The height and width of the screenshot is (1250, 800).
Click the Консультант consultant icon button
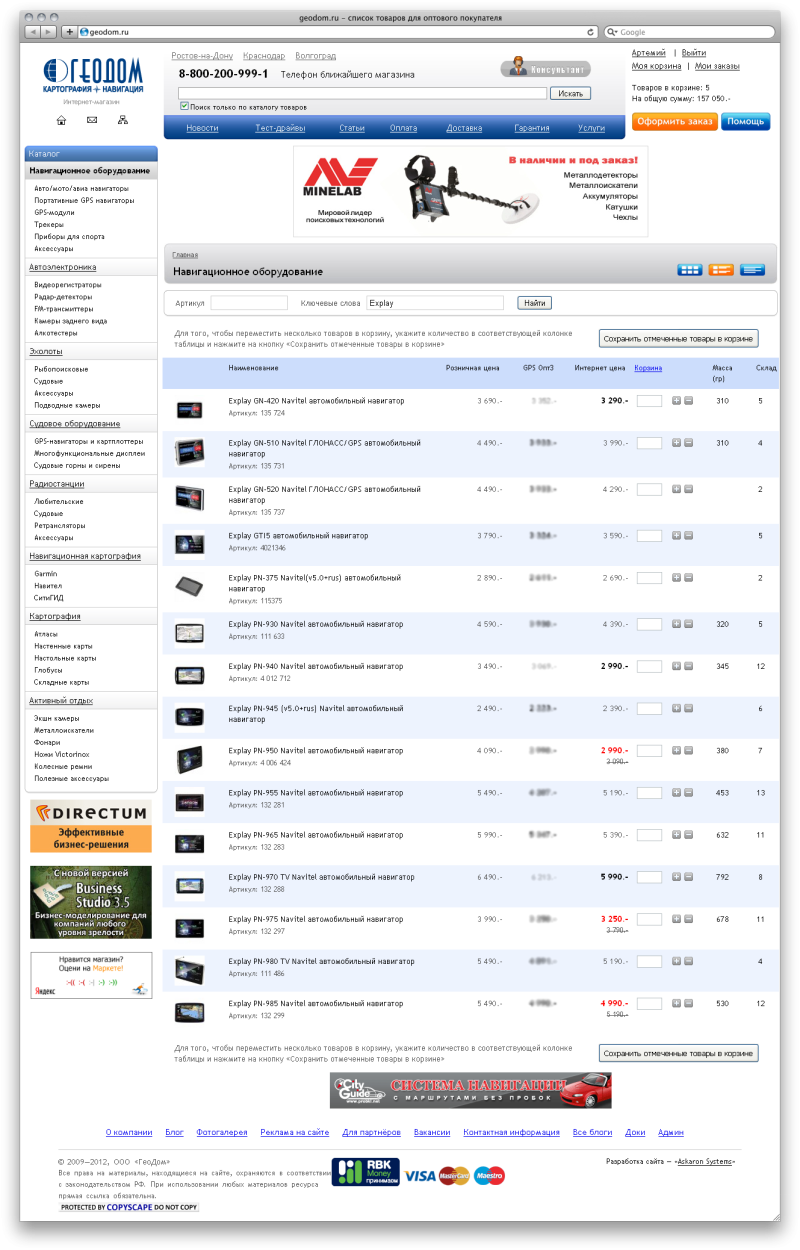(x=546, y=68)
